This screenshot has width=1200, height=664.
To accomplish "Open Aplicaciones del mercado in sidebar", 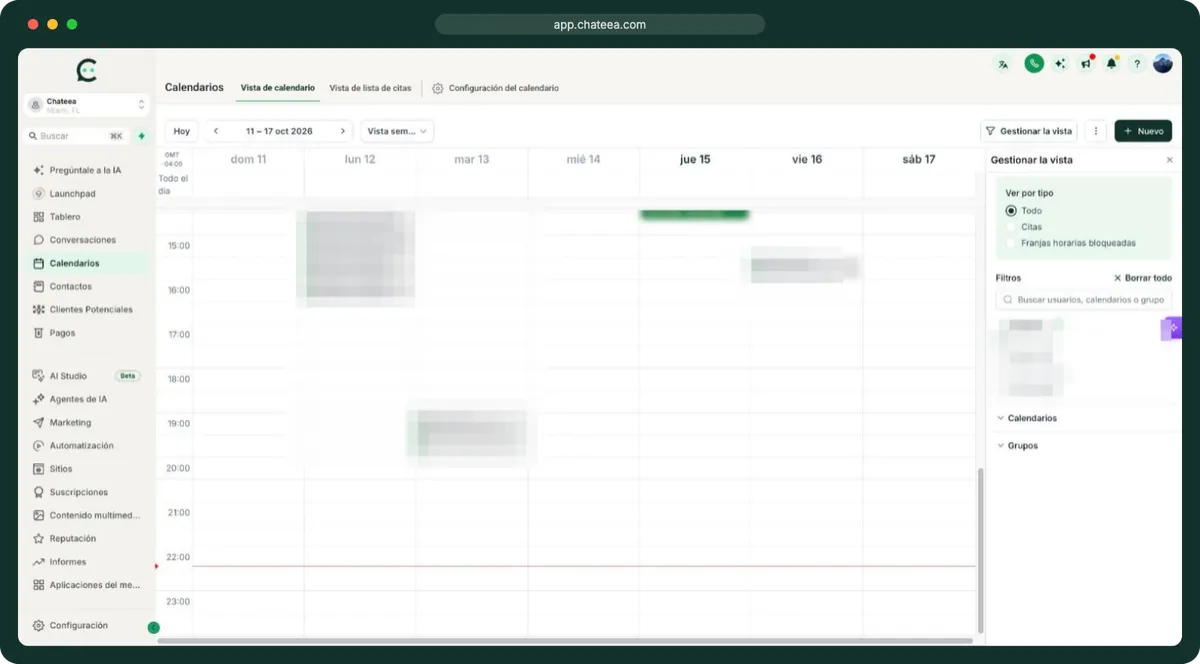I will point(87,585).
